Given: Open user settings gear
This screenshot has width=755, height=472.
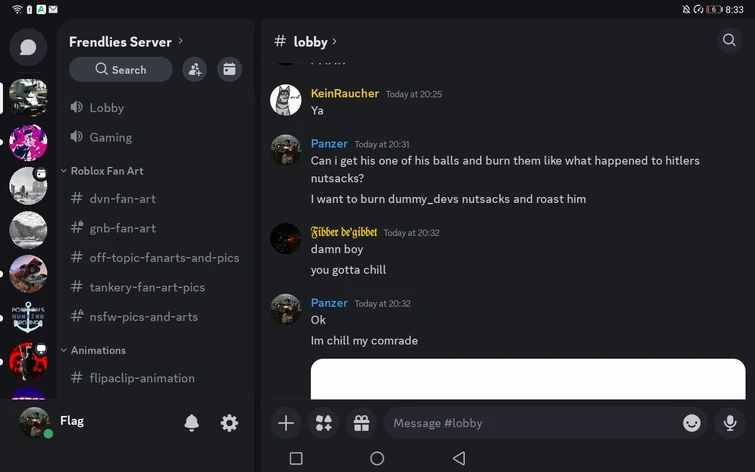Looking at the screenshot, I should (x=229, y=423).
